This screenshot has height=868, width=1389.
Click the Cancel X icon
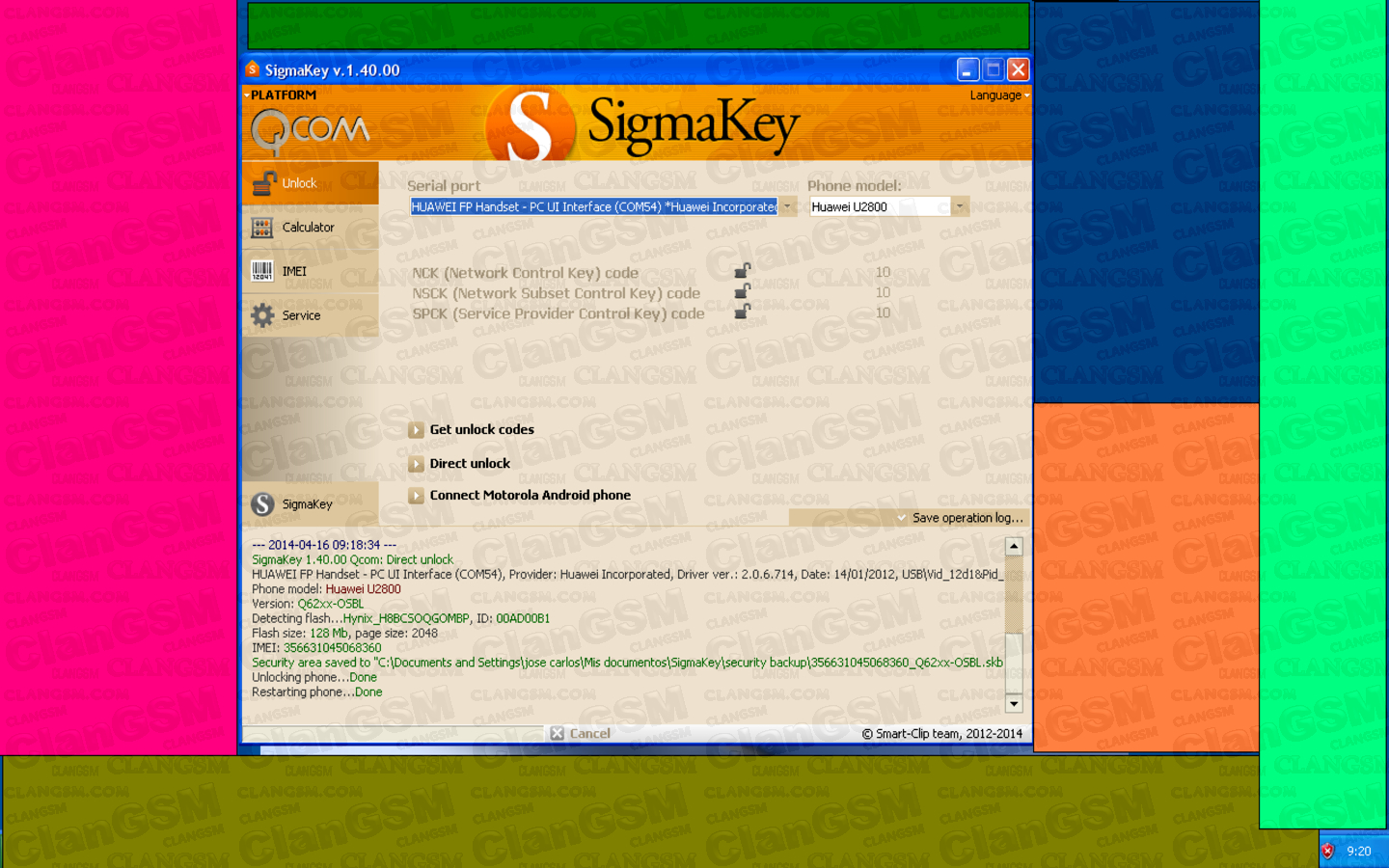coord(558,734)
